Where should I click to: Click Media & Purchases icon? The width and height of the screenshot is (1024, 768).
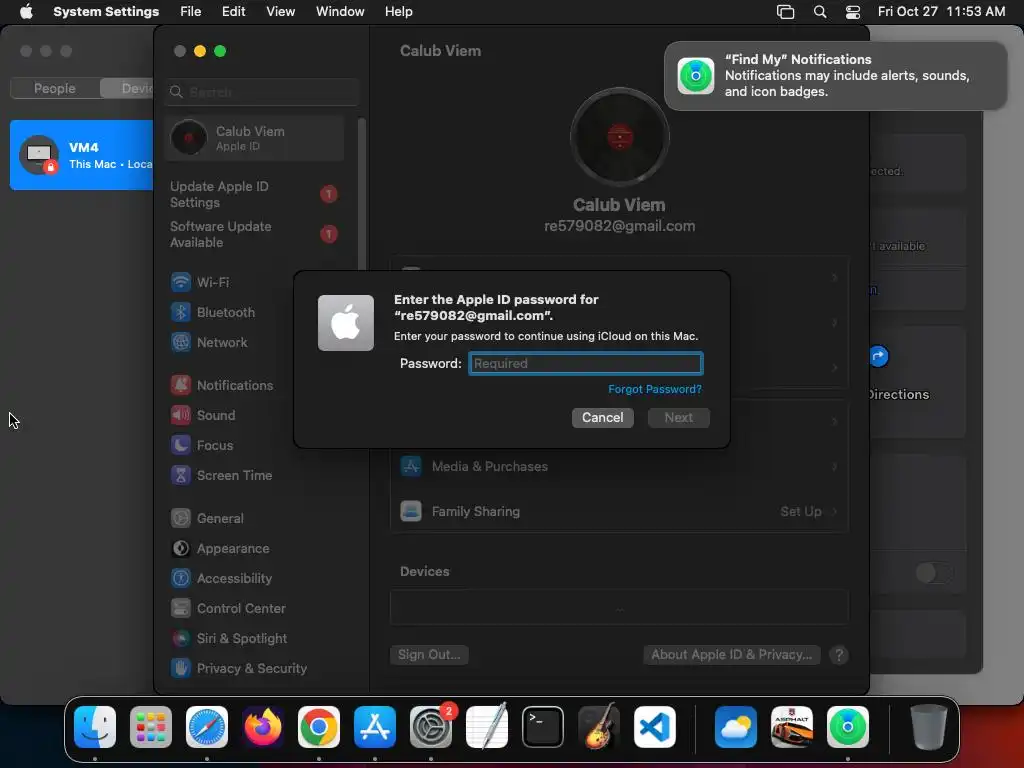coord(411,466)
